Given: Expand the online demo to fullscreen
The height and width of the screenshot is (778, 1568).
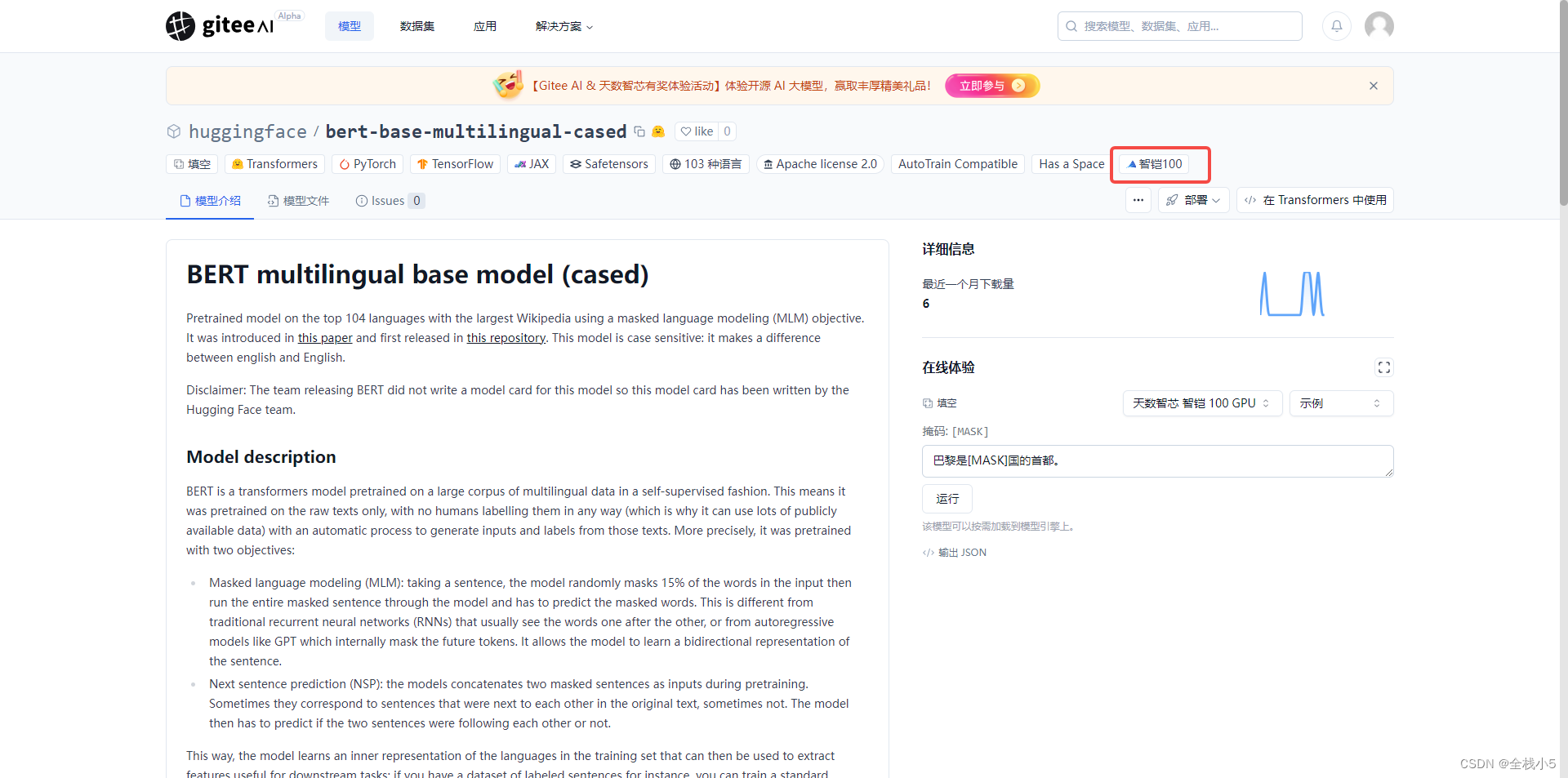Looking at the screenshot, I should [1383, 367].
